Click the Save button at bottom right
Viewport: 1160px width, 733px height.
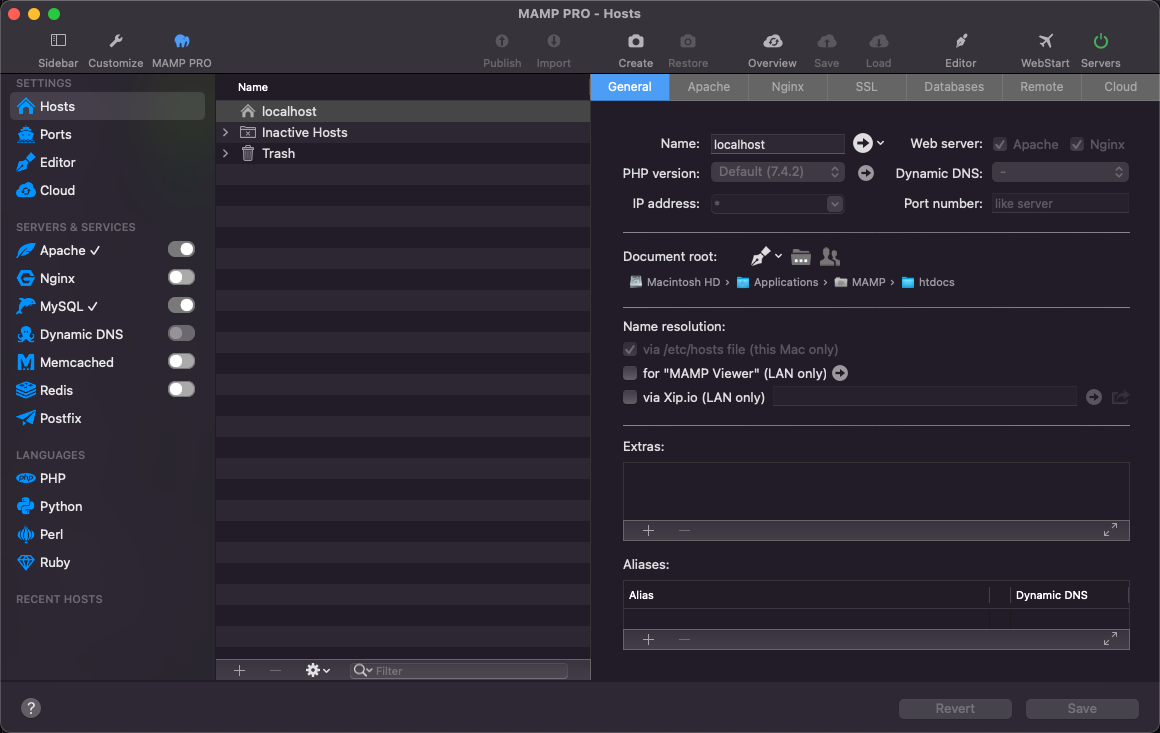click(1082, 709)
